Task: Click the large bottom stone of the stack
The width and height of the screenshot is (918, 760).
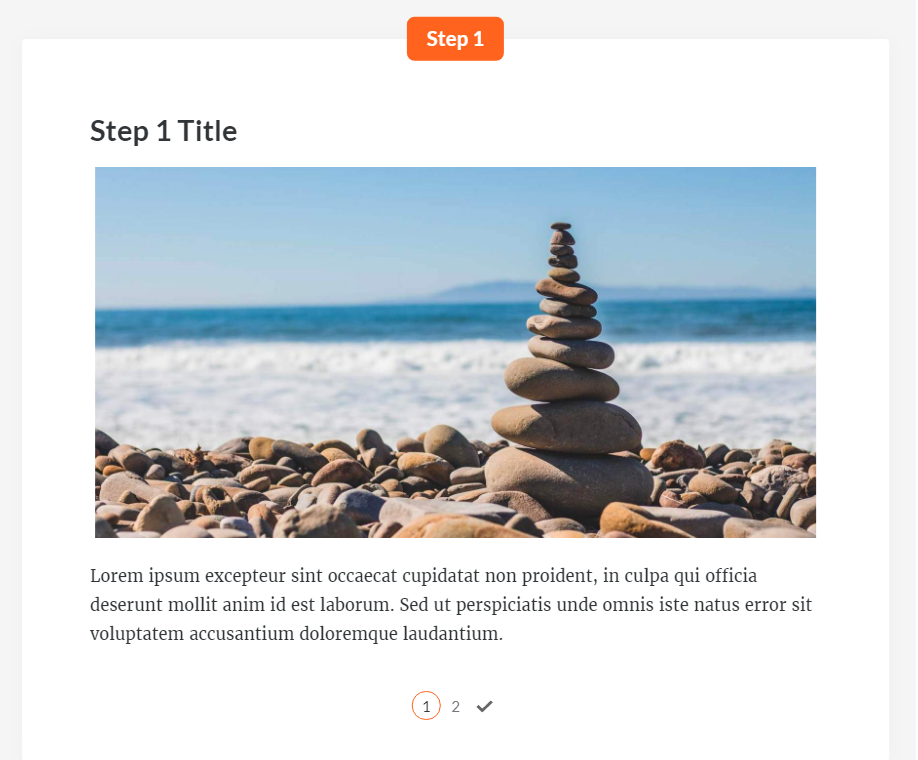Action: click(x=569, y=481)
